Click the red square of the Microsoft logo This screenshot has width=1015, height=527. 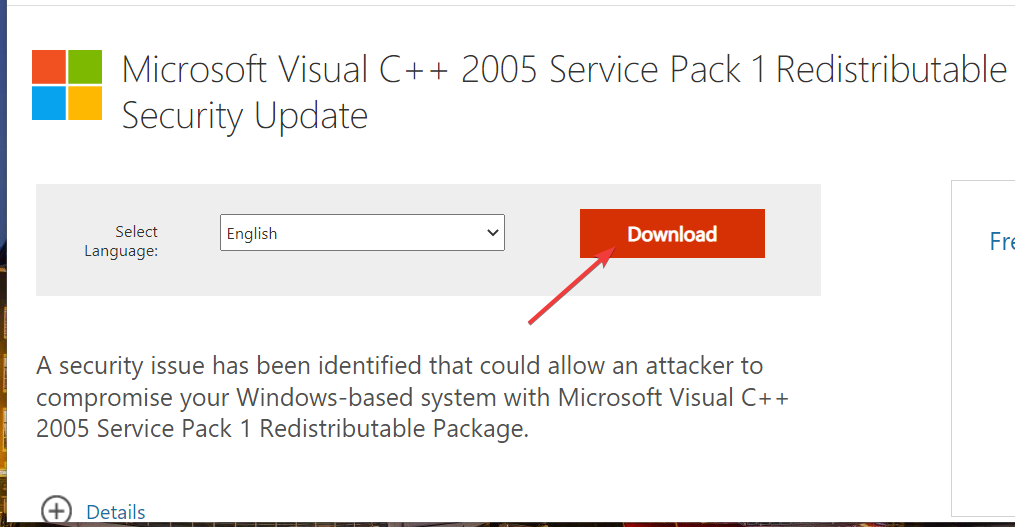[x=49, y=66]
